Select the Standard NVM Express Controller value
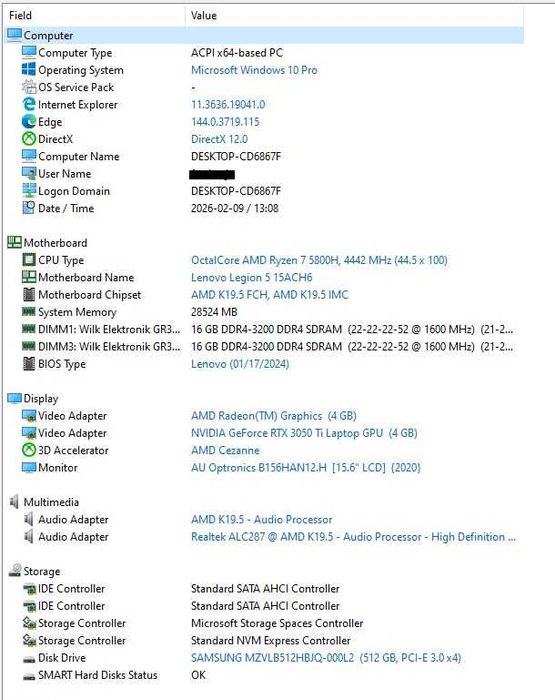Image resolution: width=555 pixels, height=700 pixels. pos(271,641)
